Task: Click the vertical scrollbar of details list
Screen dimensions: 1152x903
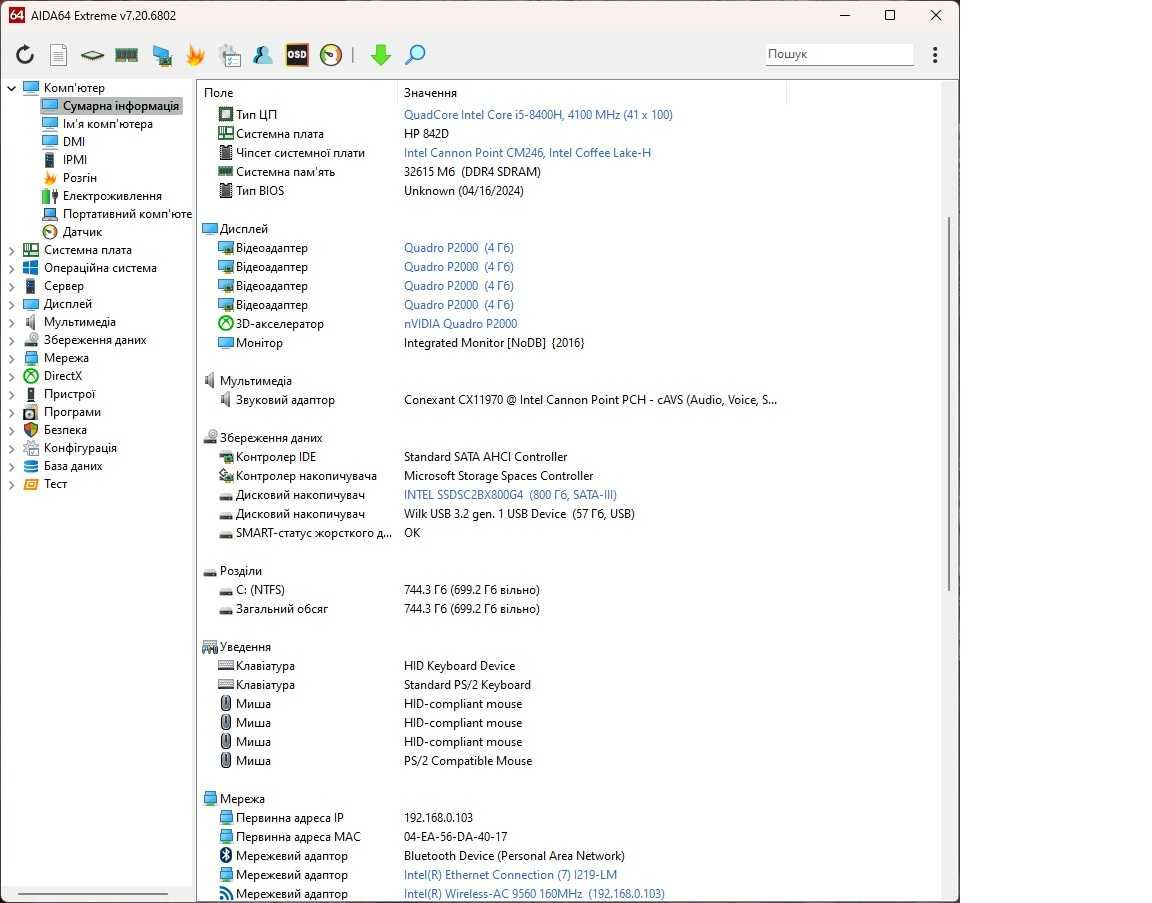Action: pos(948,403)
